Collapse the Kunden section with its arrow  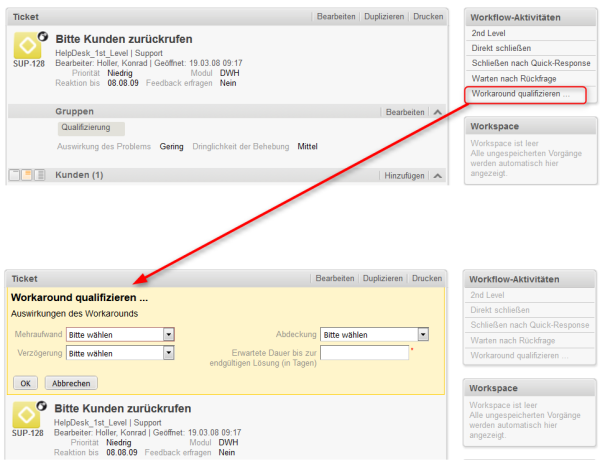click(437, 176)
